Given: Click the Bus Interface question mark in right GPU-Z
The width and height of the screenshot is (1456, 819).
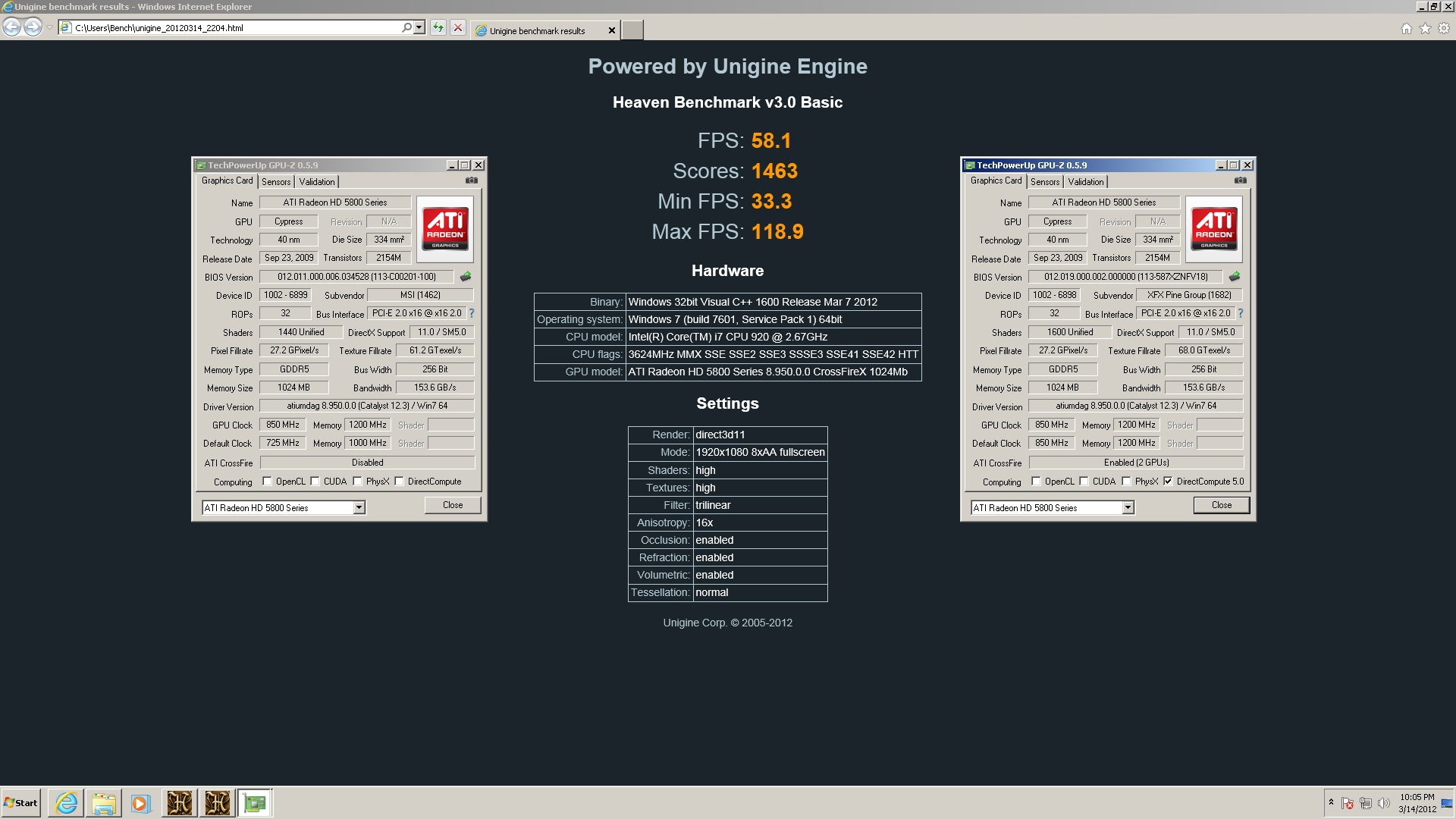Looking at the screenshot, I should tap(1241, 312).
